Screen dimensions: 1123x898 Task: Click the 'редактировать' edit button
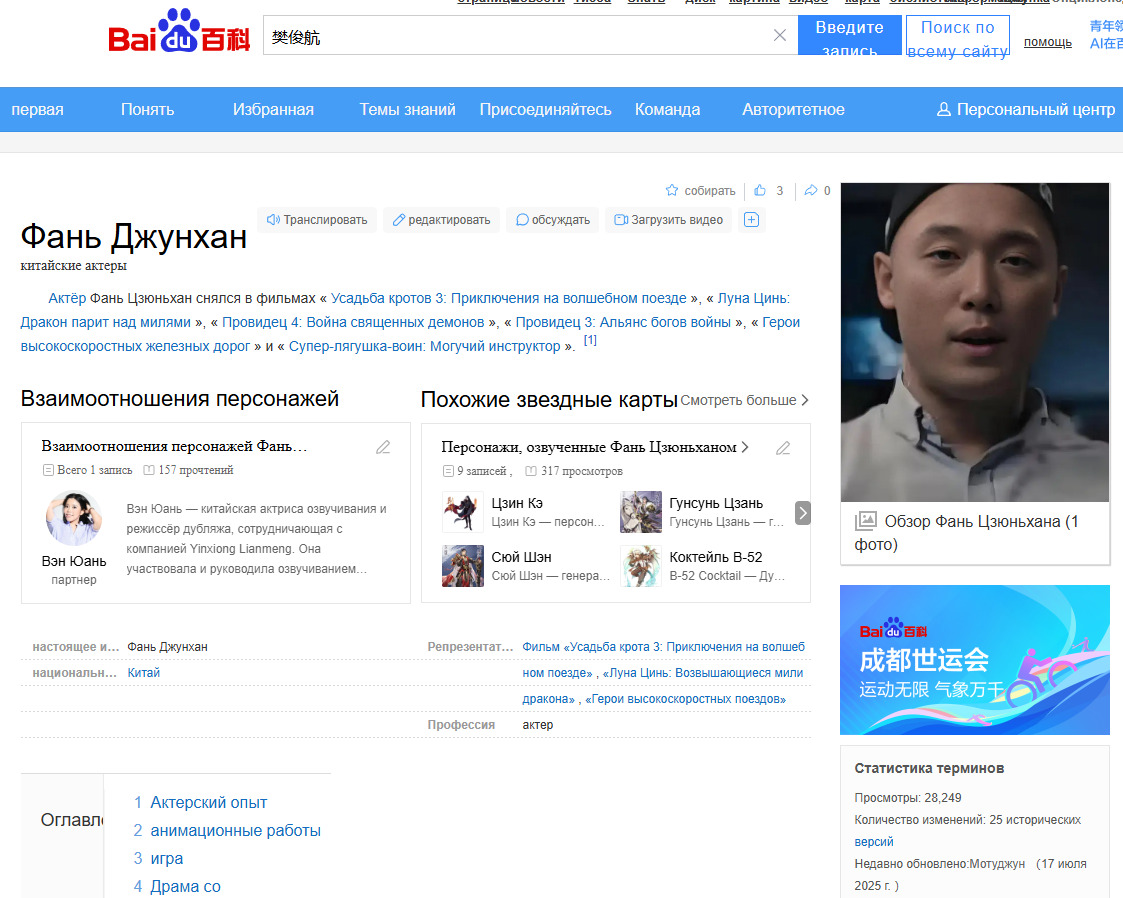pyautogui.click(x=441, y=220)
